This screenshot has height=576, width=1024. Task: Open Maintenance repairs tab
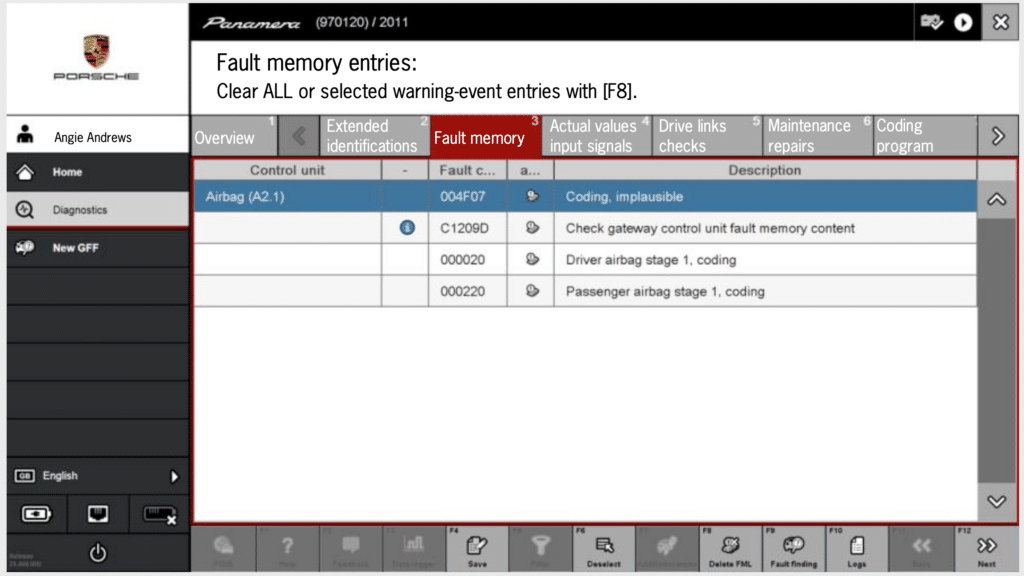point(817,136)
